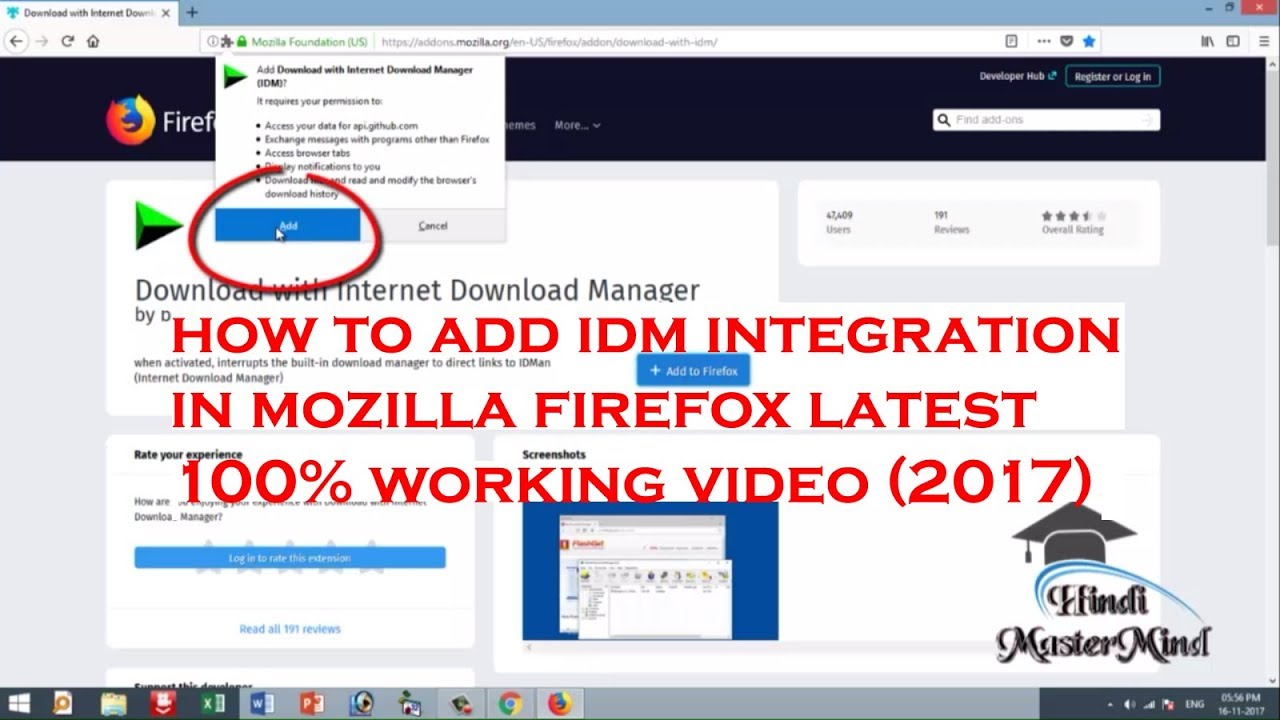Show hidden system tray icons arrow
The height and width of the screenshot is (720, 1280).
click(1111, 703)
